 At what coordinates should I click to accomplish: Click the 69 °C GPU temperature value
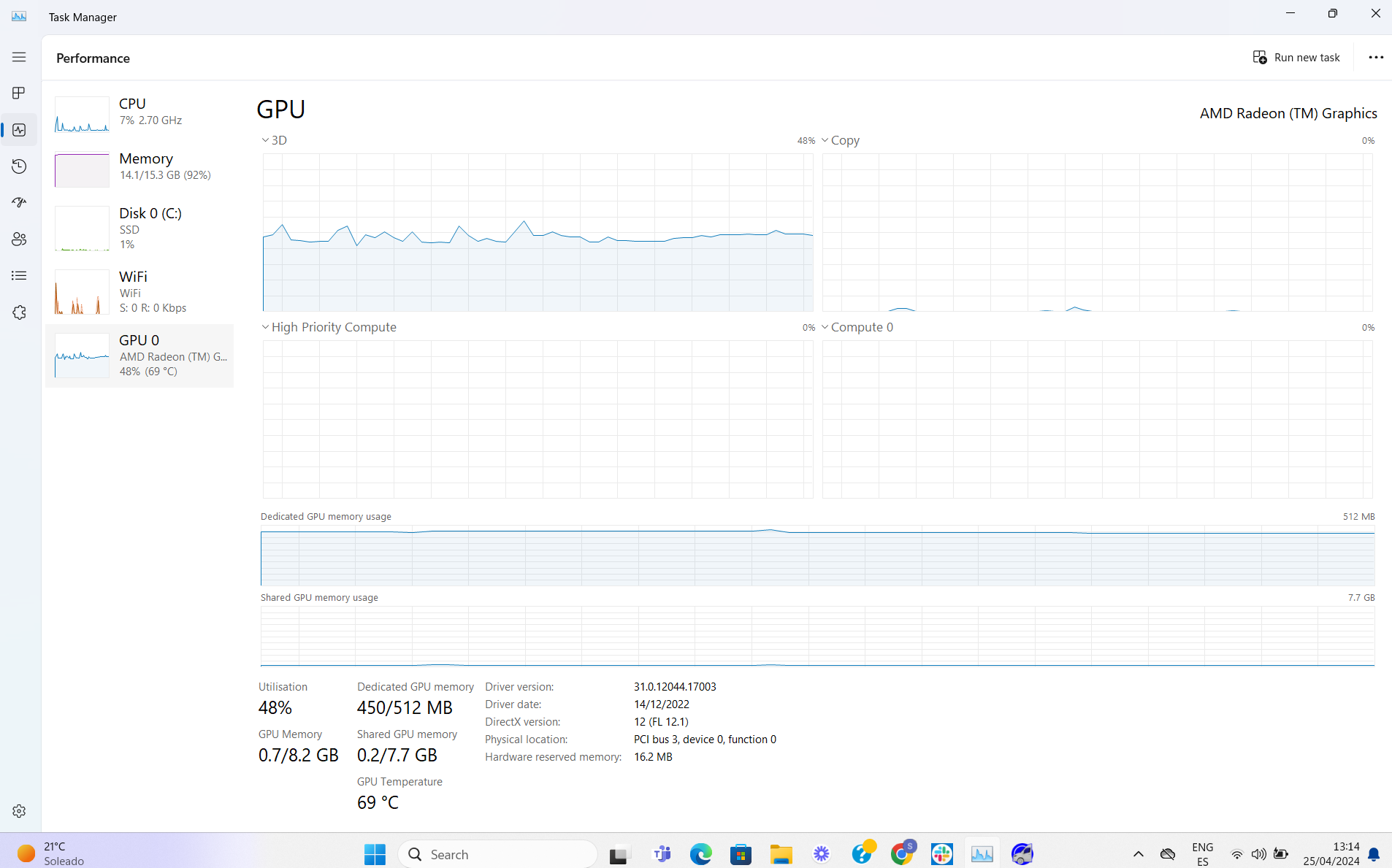click(x=378, y=802)
